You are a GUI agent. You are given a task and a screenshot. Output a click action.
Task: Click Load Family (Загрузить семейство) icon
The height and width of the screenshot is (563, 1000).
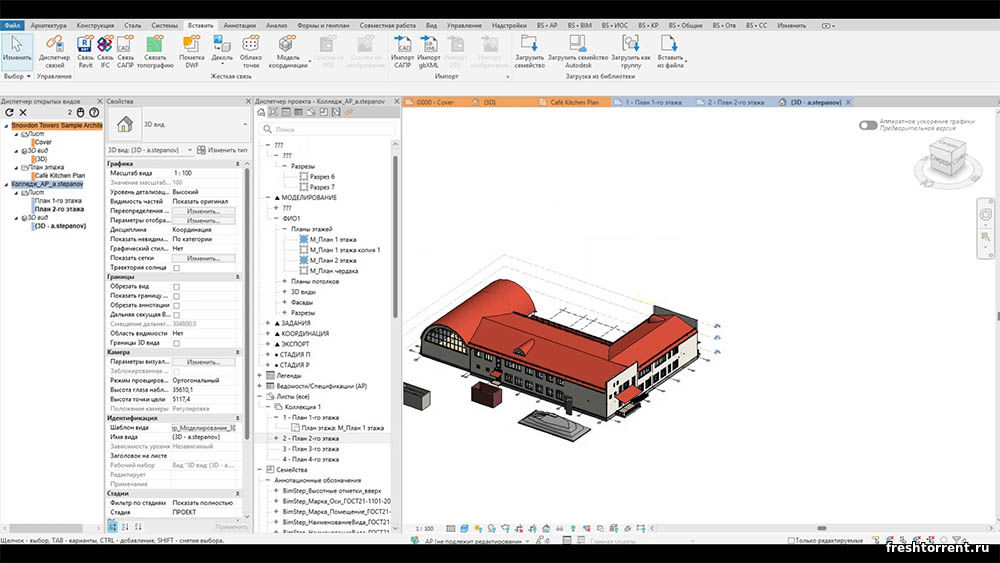[529, 44]
